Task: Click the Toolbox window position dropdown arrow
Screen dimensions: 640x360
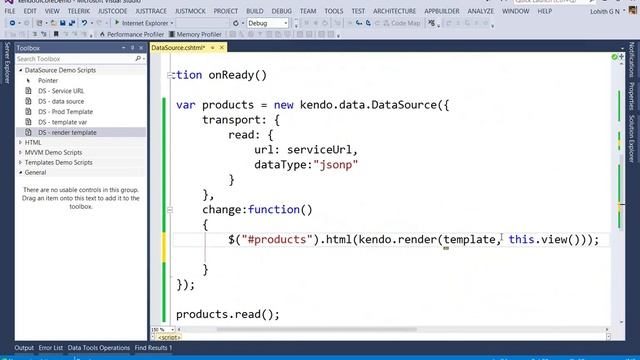Action: (123, 48)
